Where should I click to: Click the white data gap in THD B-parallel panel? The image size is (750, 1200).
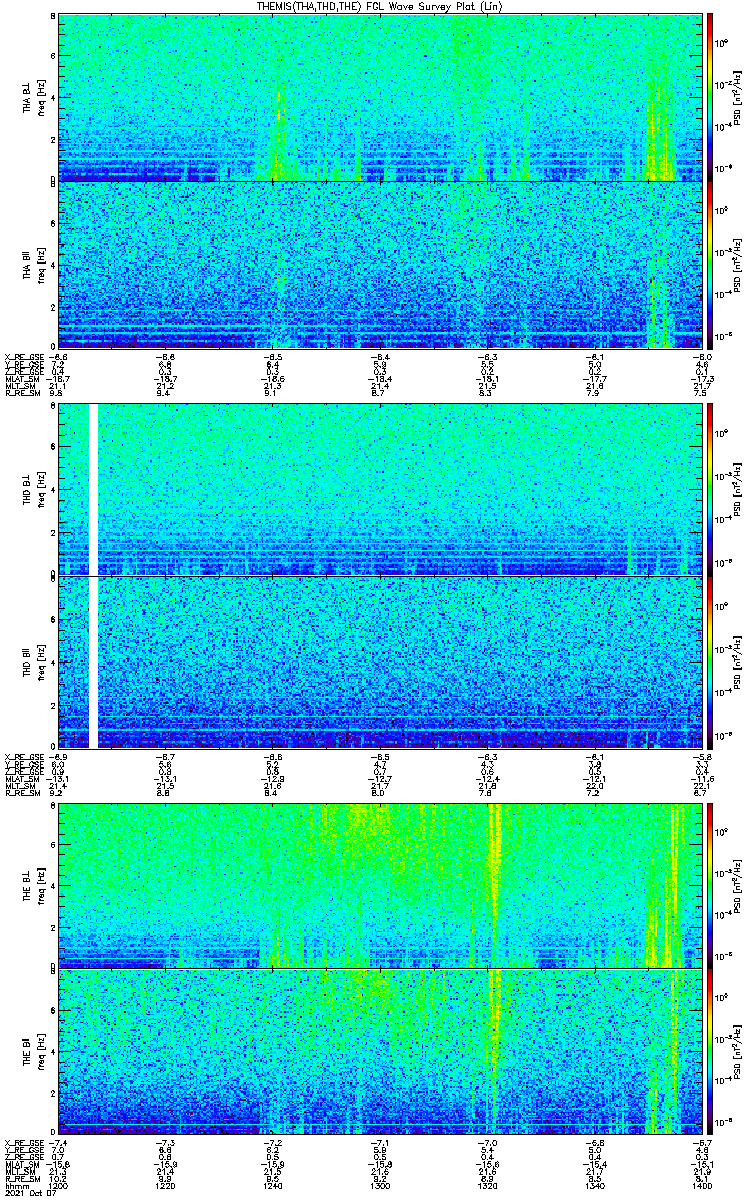point(95,662)
